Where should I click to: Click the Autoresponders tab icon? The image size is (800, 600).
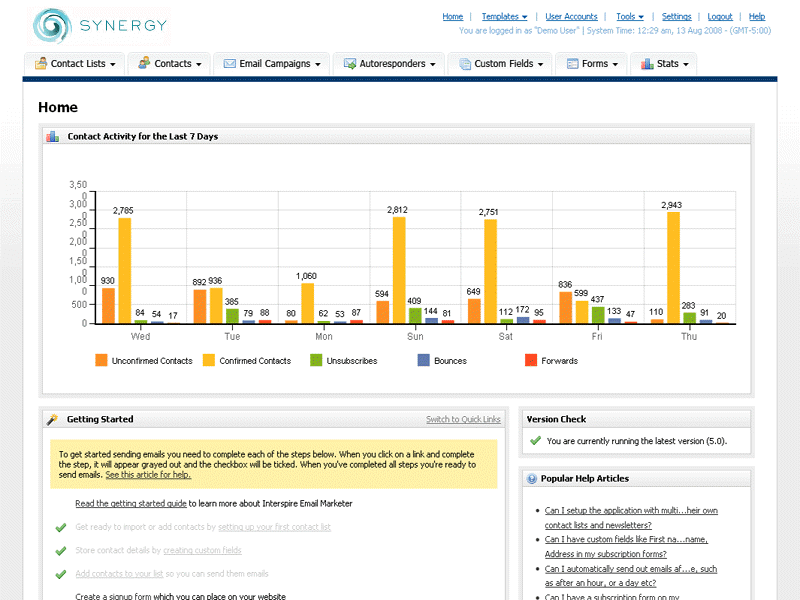350,64
